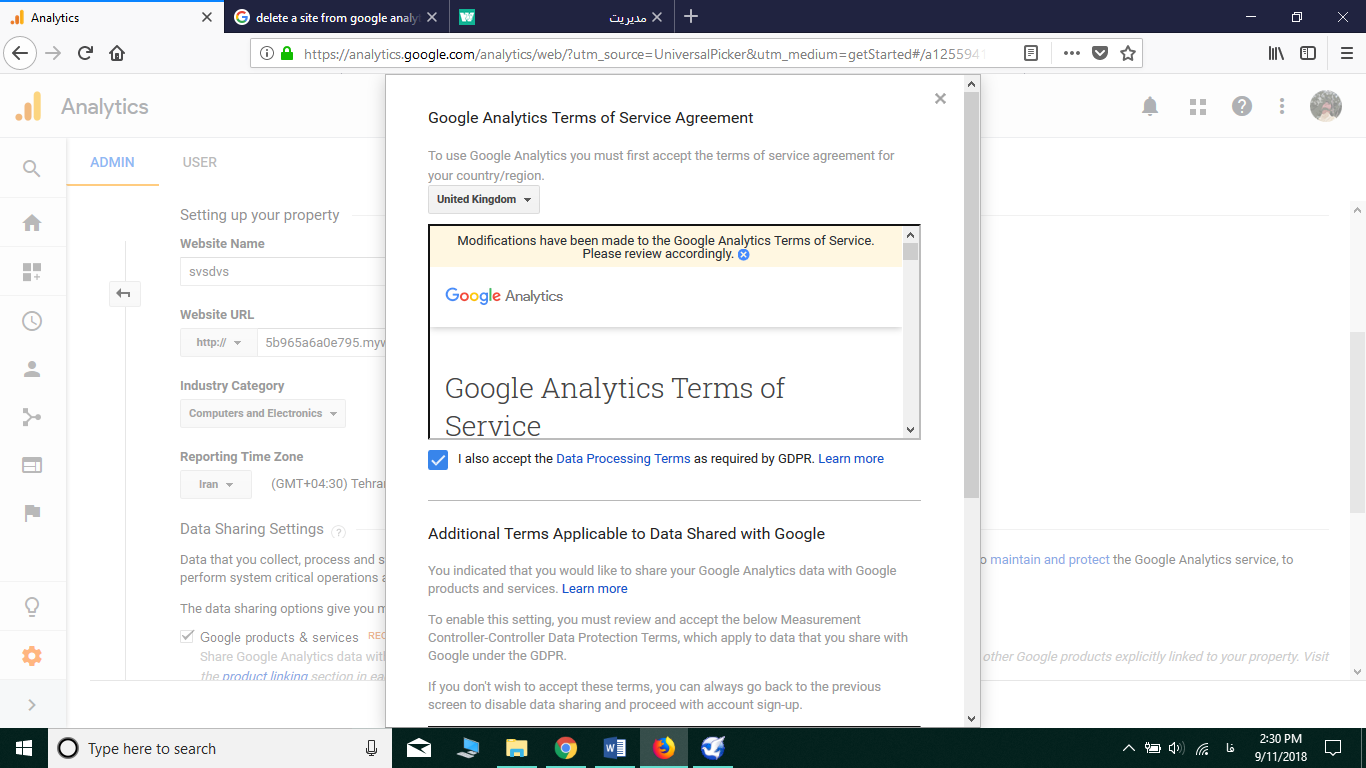The width and height of the screenshot is (1366, 768).
Task: Uncheck the Data Processing Terms checkbox
Action: click(x=438, y=459)
